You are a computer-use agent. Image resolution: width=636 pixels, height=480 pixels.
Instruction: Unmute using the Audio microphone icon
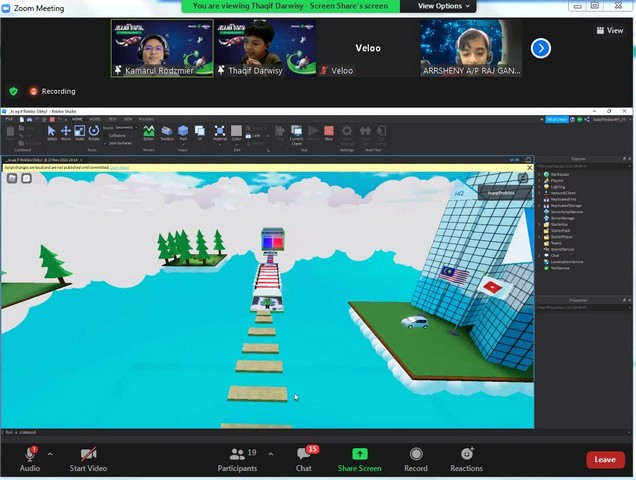click(29, 455)
